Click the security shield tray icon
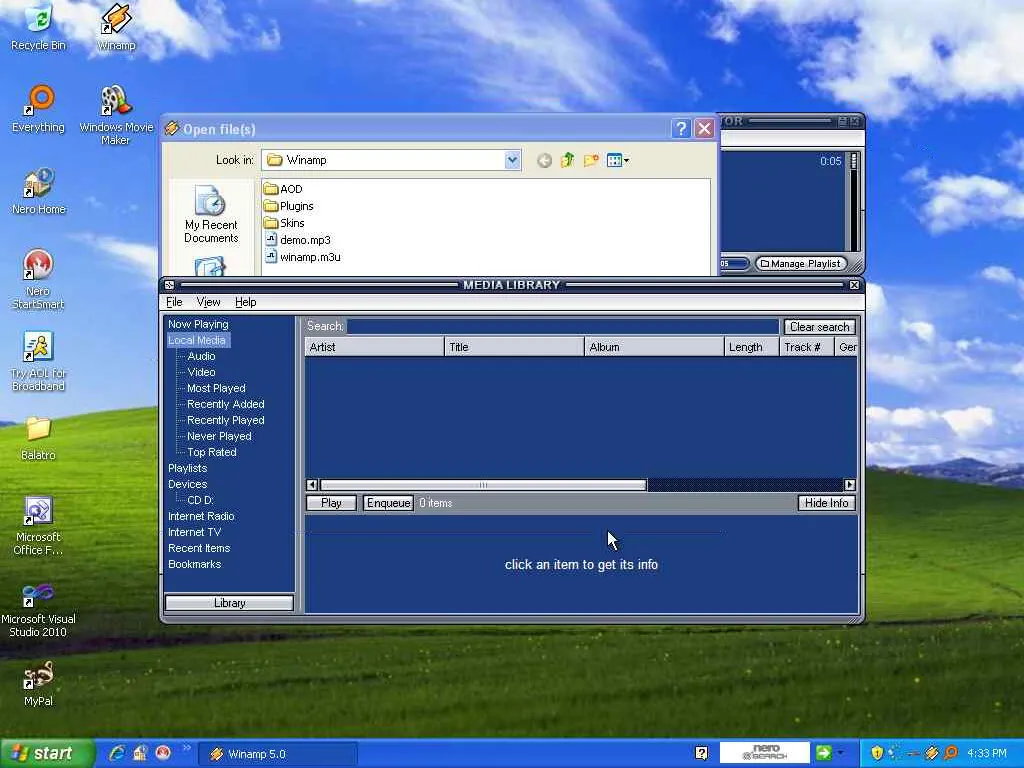Viewport: 1024px width, 768px height. pyautogui.click(x=877, y=753)
